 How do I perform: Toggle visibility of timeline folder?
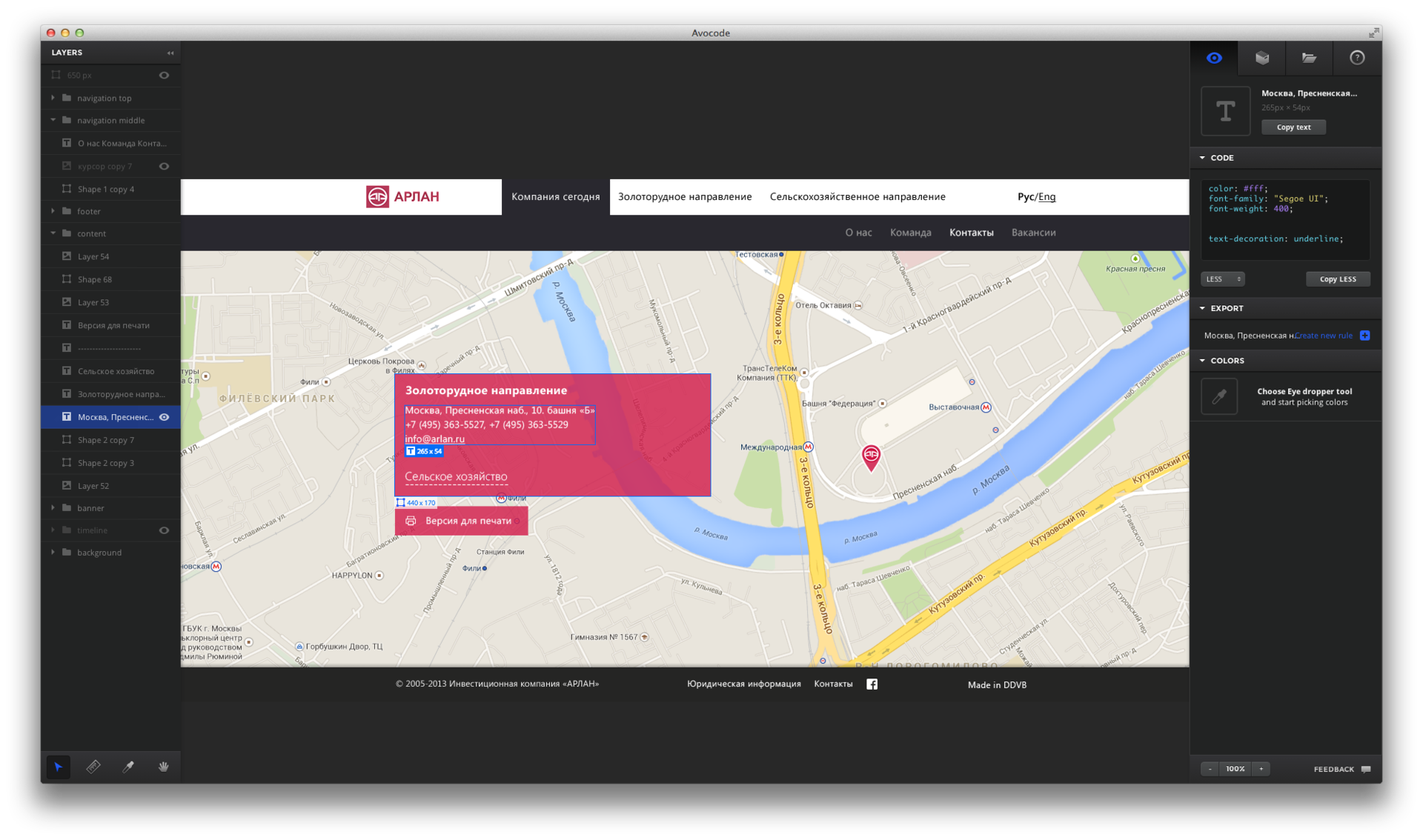[164, 530]
